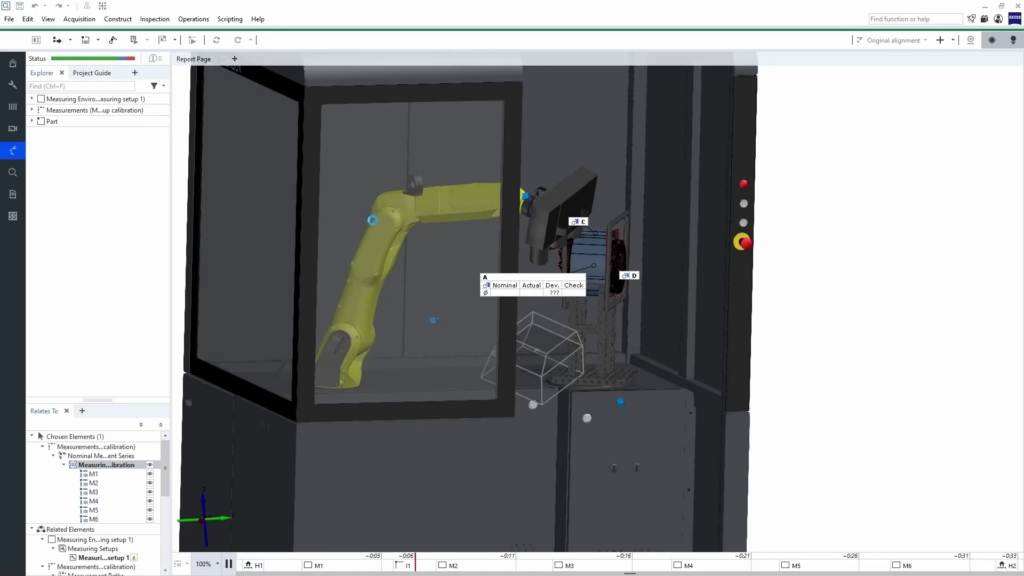Open the Original alignment dropdown
Viewport: 1024px width, 576px height.
926,40
